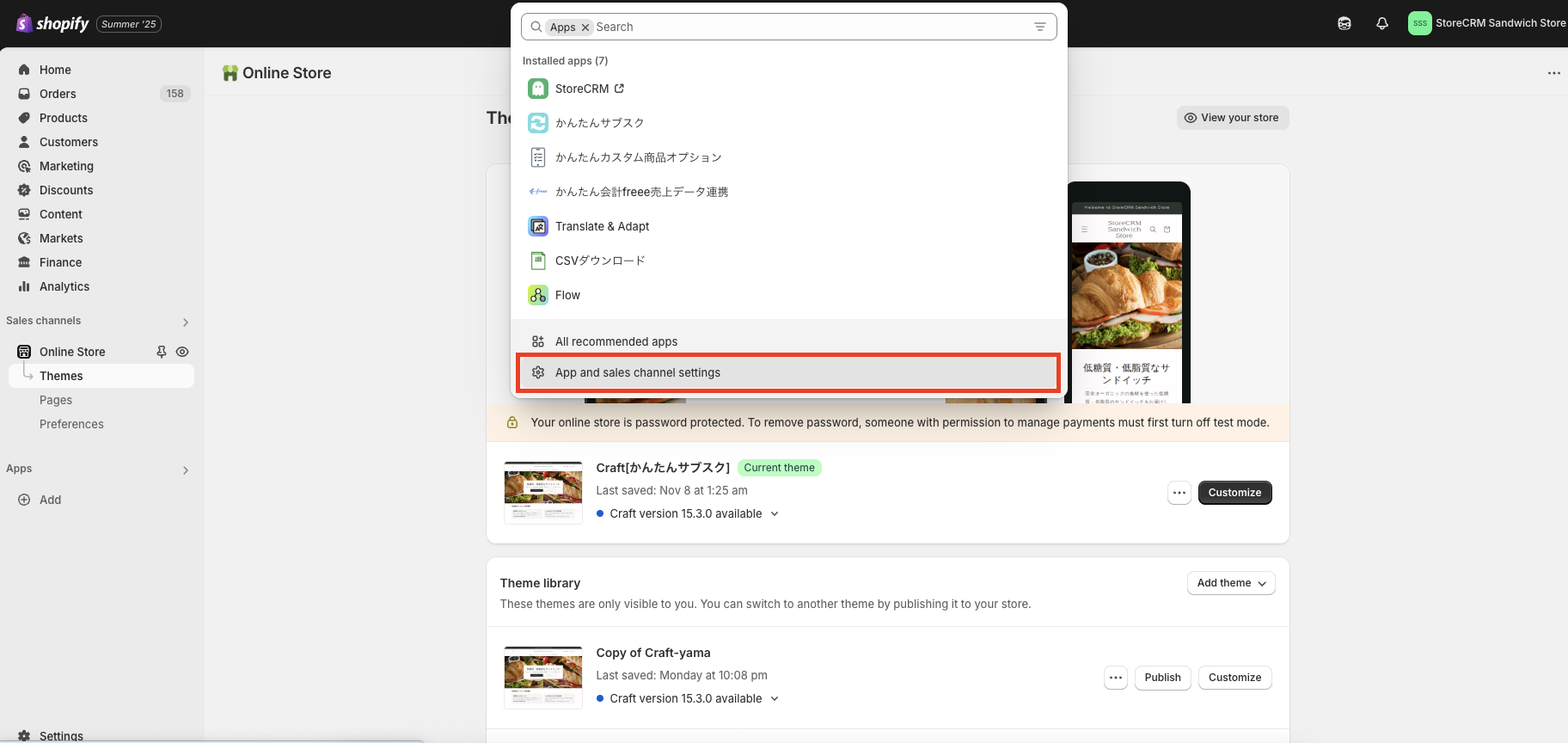Click the Current theme badge
The image size is (1568, 743).
(780, 468)
